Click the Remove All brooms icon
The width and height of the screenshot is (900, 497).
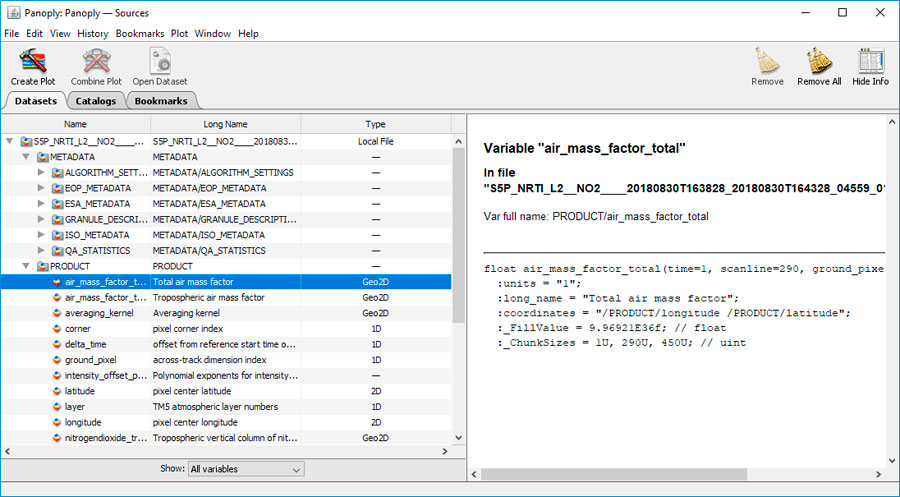[819, 61]
